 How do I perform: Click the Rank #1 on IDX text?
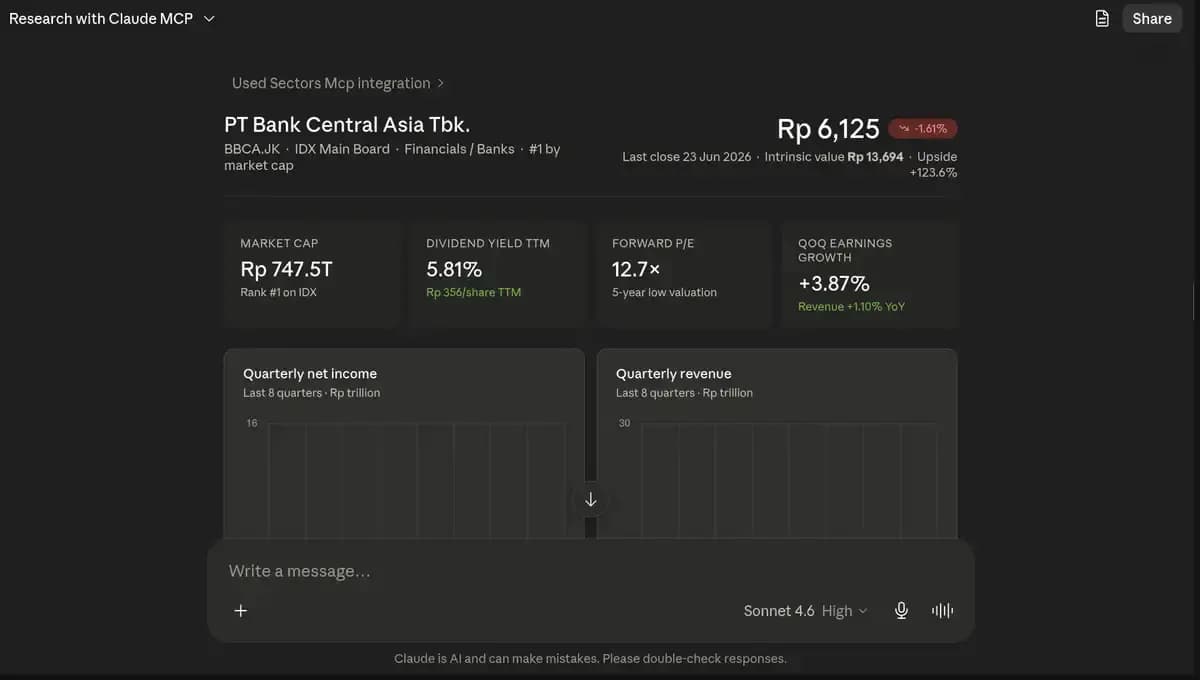pyautogui.click(x=278, y=292)
